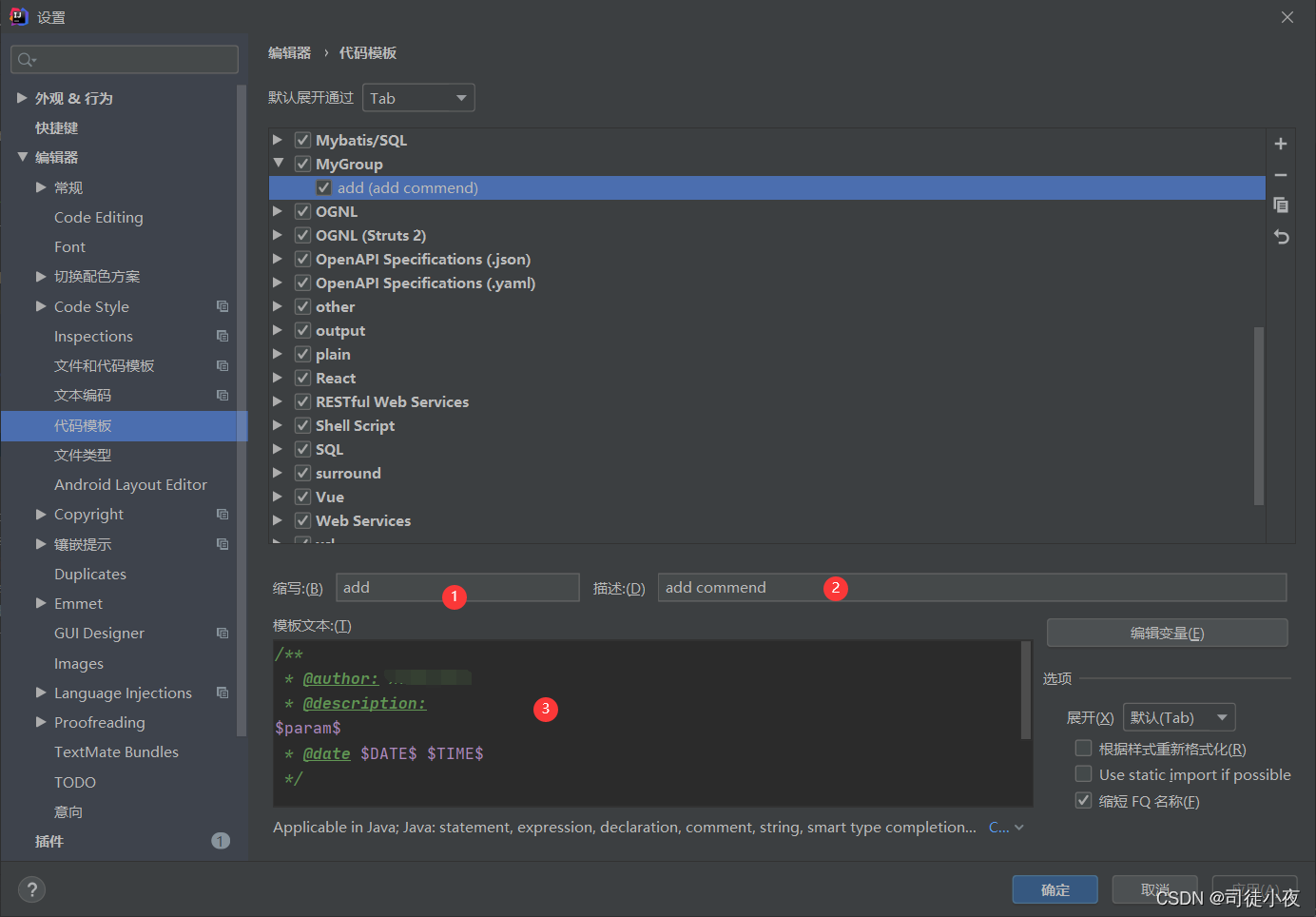Expand the Emmet settings node
This screenshot has width=1316, height=917.
click(x=41, y=603)
